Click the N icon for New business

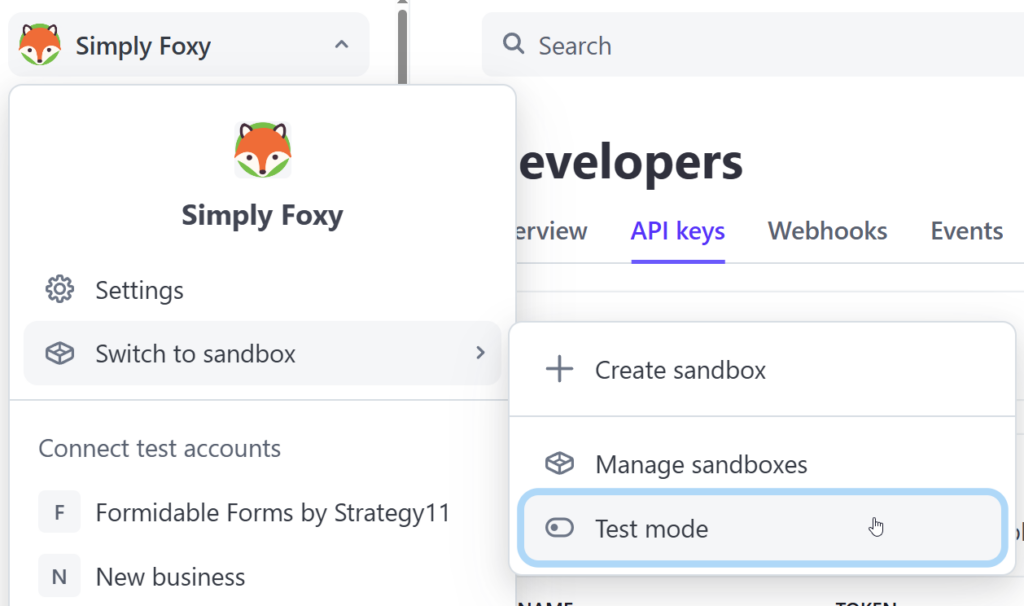point(59,576)
